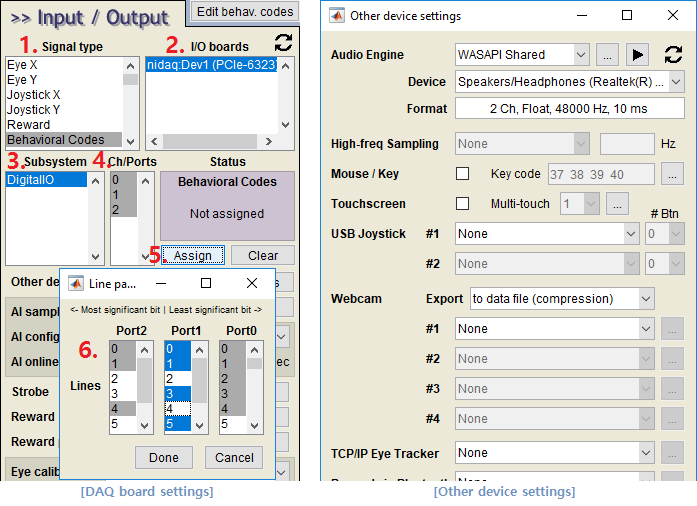
Task: Open the TCP/IP Eye Tracker dropdown
Action: coord(554,453)
